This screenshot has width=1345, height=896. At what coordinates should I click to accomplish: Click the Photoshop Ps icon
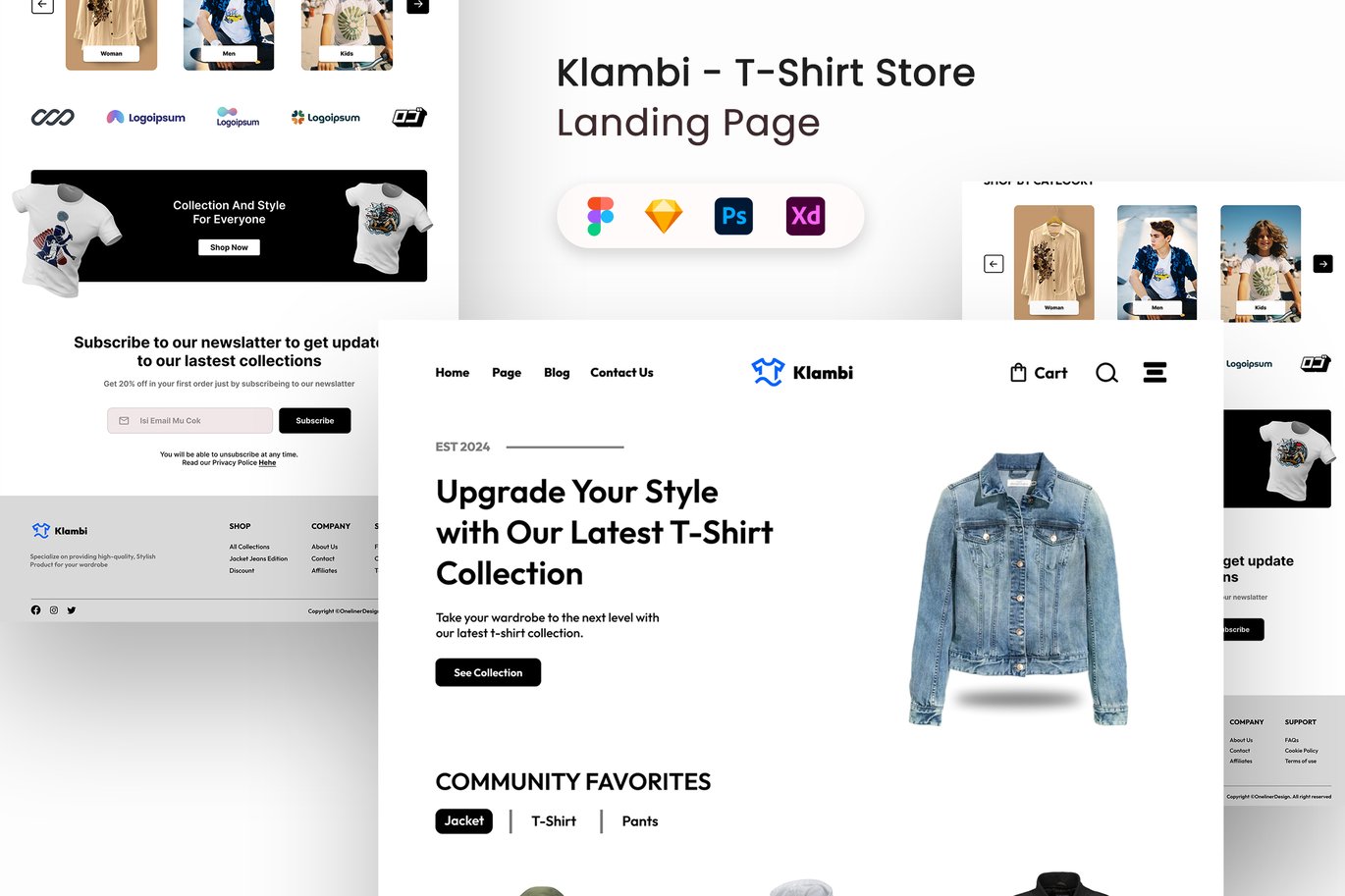(733, 216)
